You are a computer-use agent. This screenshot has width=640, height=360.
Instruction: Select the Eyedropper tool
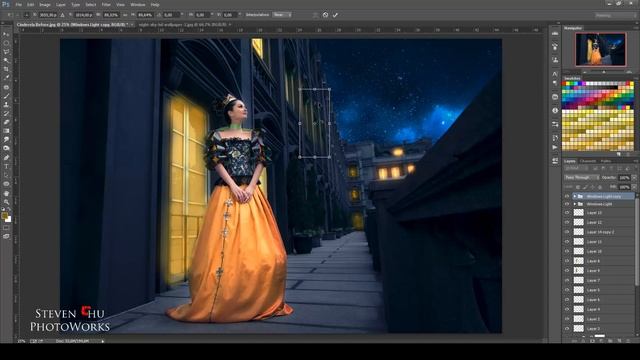coord(6,78)
